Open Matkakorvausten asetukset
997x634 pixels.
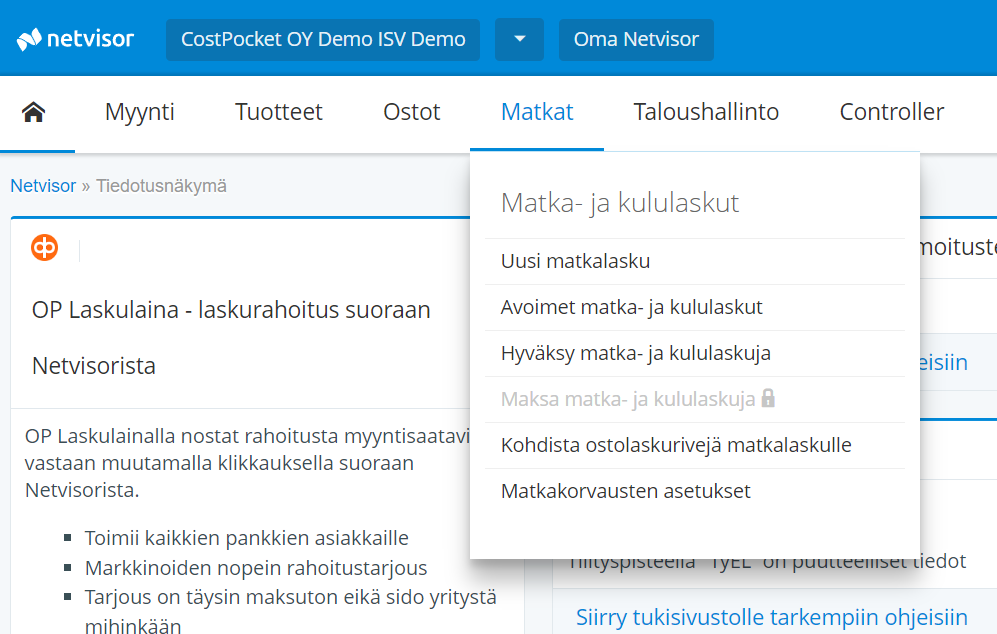coord(694,491)
